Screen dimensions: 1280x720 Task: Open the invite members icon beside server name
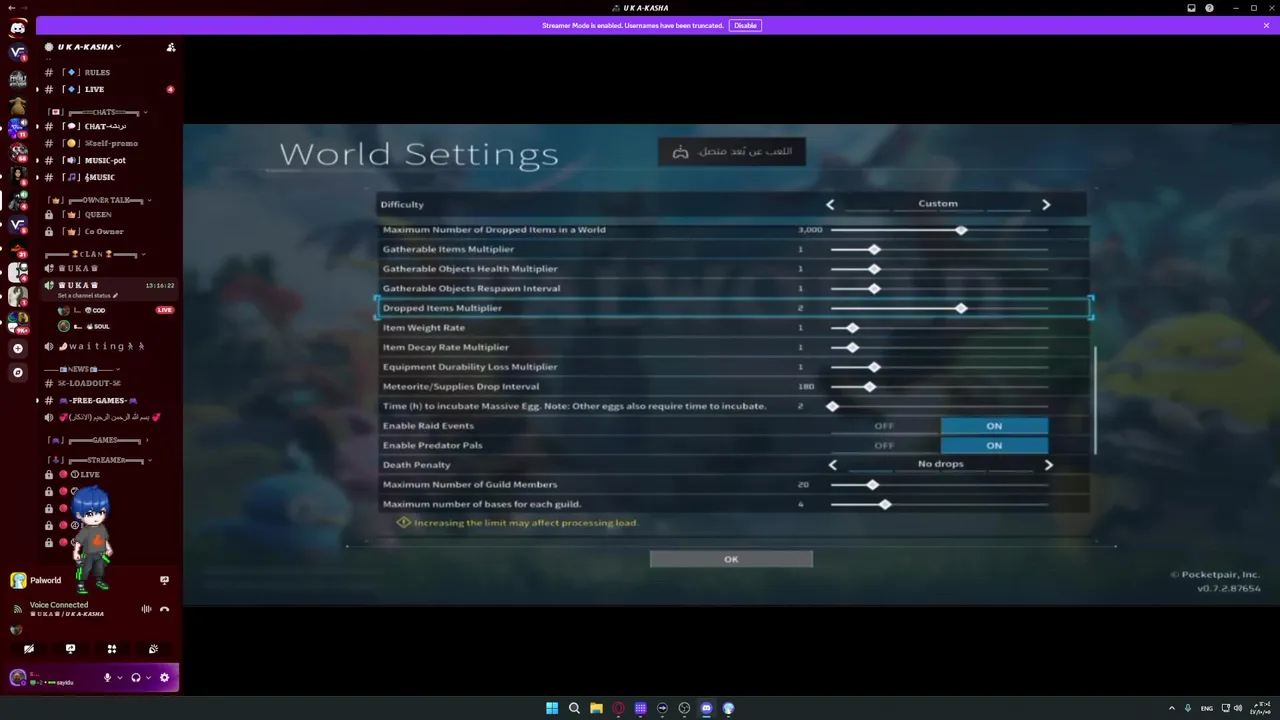[x=171, y=47]
